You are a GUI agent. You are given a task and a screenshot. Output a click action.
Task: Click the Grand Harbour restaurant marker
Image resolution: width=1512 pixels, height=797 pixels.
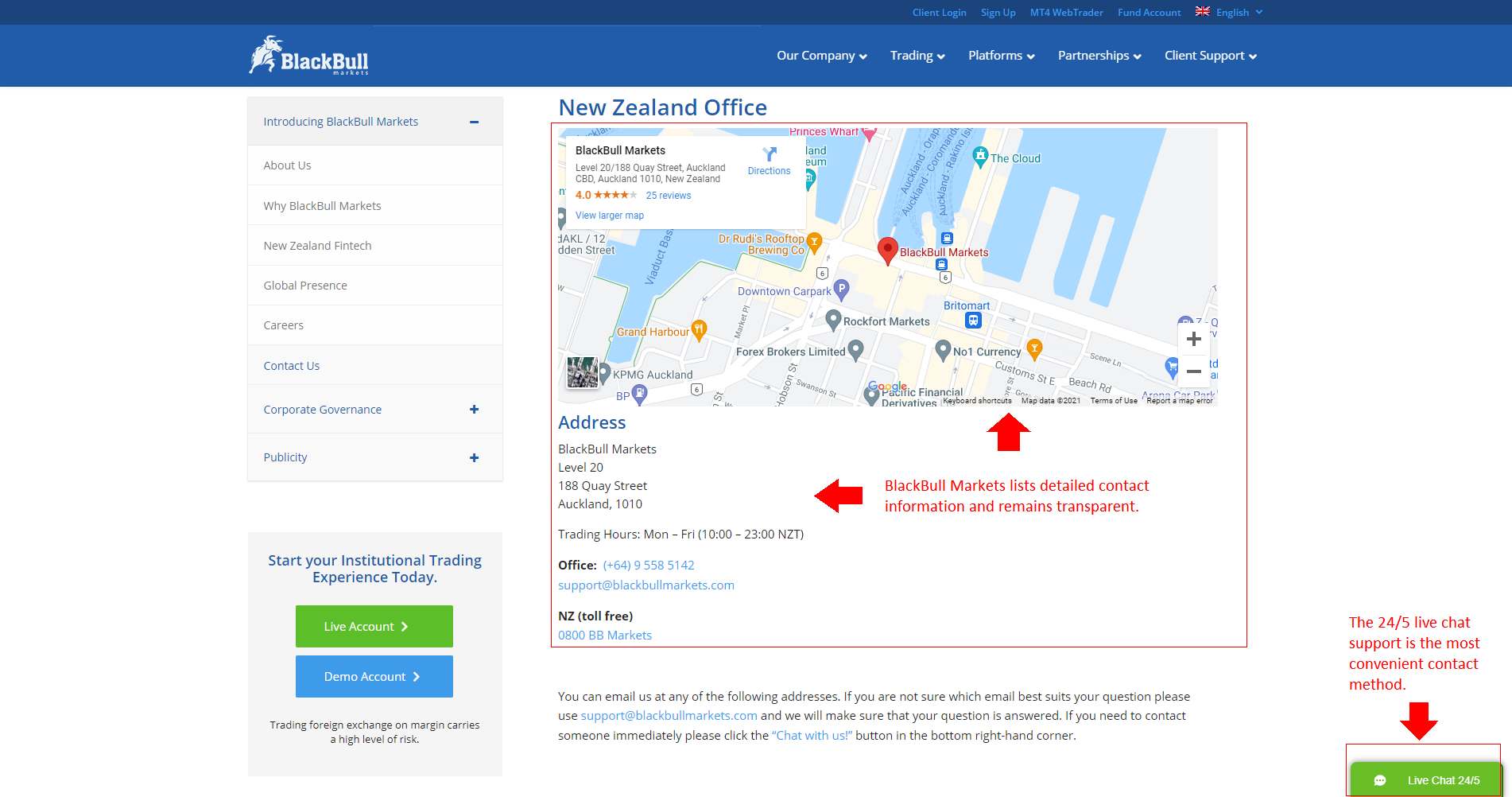point(699,330)
